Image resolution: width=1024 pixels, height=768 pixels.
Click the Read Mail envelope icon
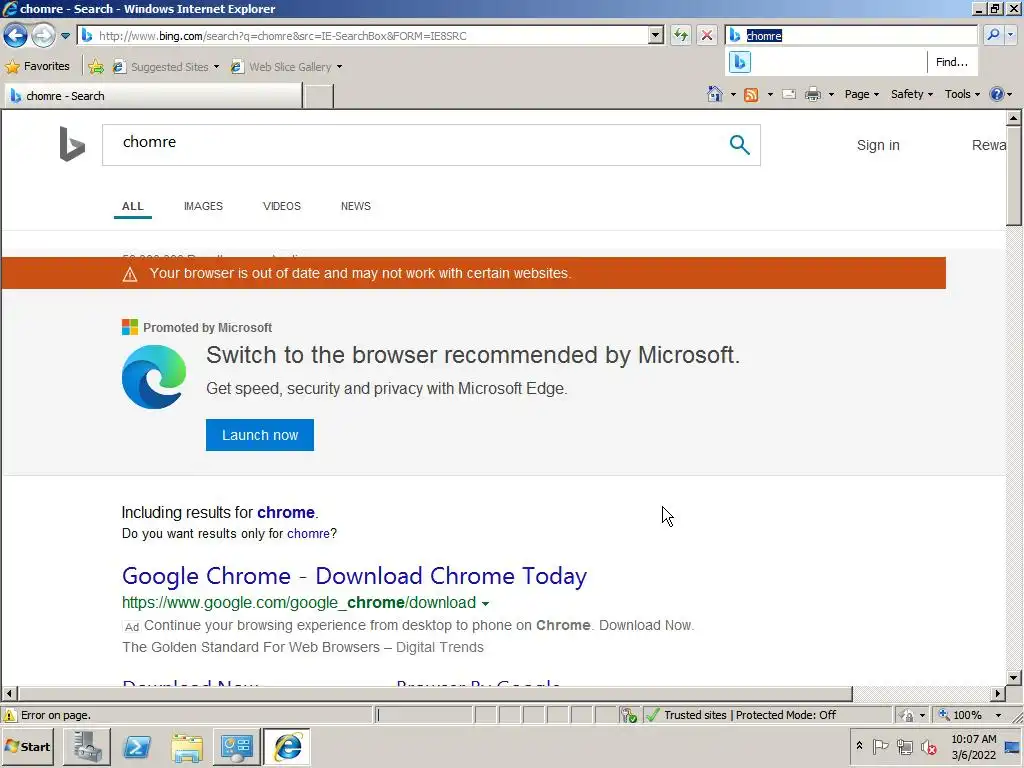pos(789,94)
